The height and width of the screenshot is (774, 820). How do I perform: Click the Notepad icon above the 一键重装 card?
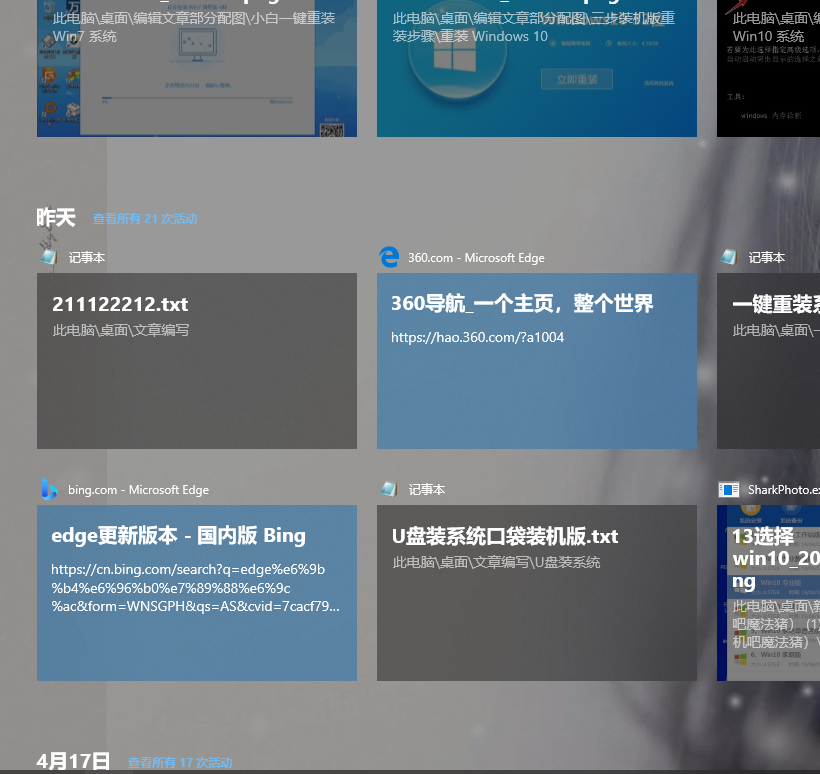coord(729,257)
